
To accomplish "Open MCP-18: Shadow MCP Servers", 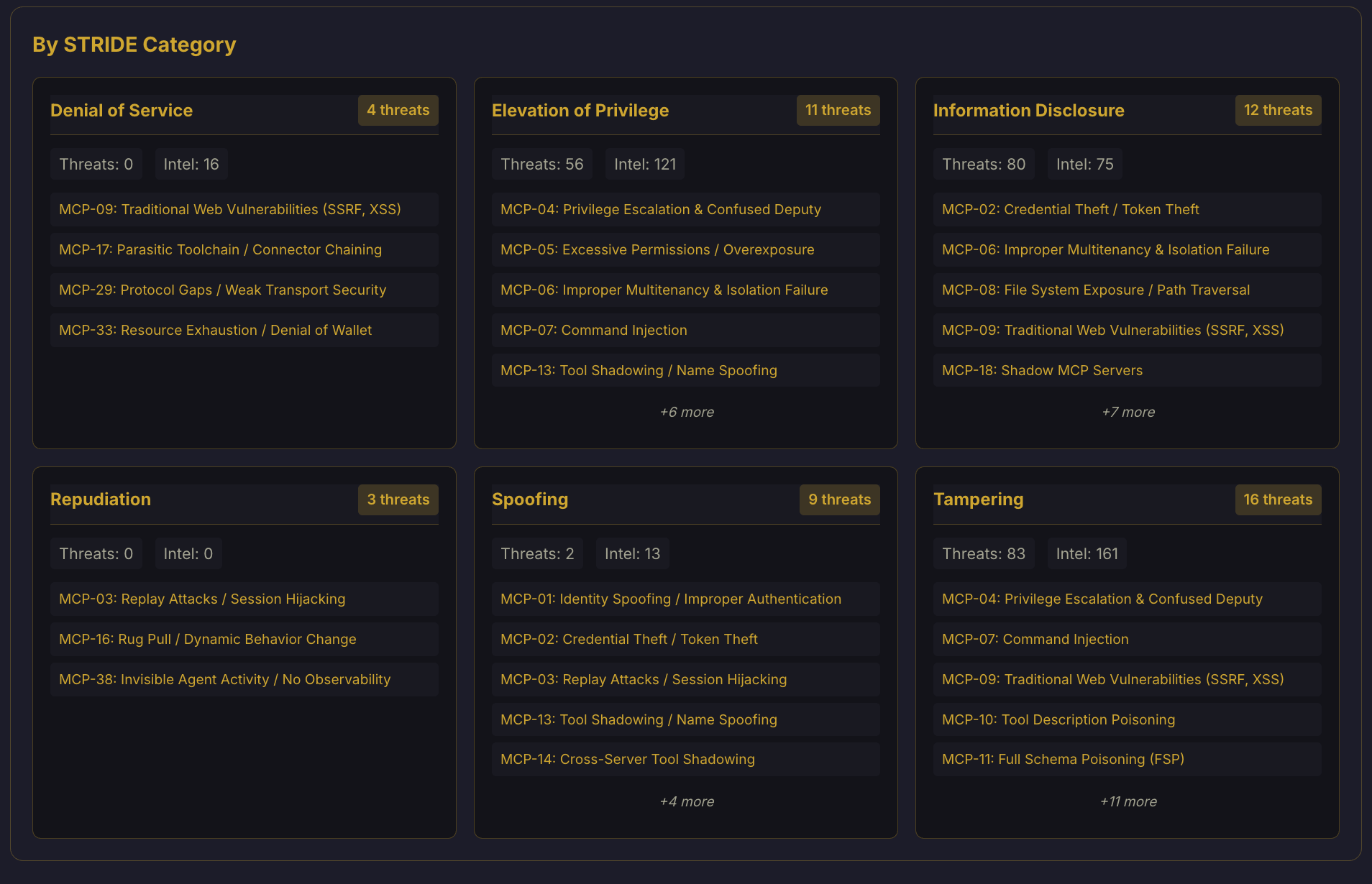I will pos(1128,370).
